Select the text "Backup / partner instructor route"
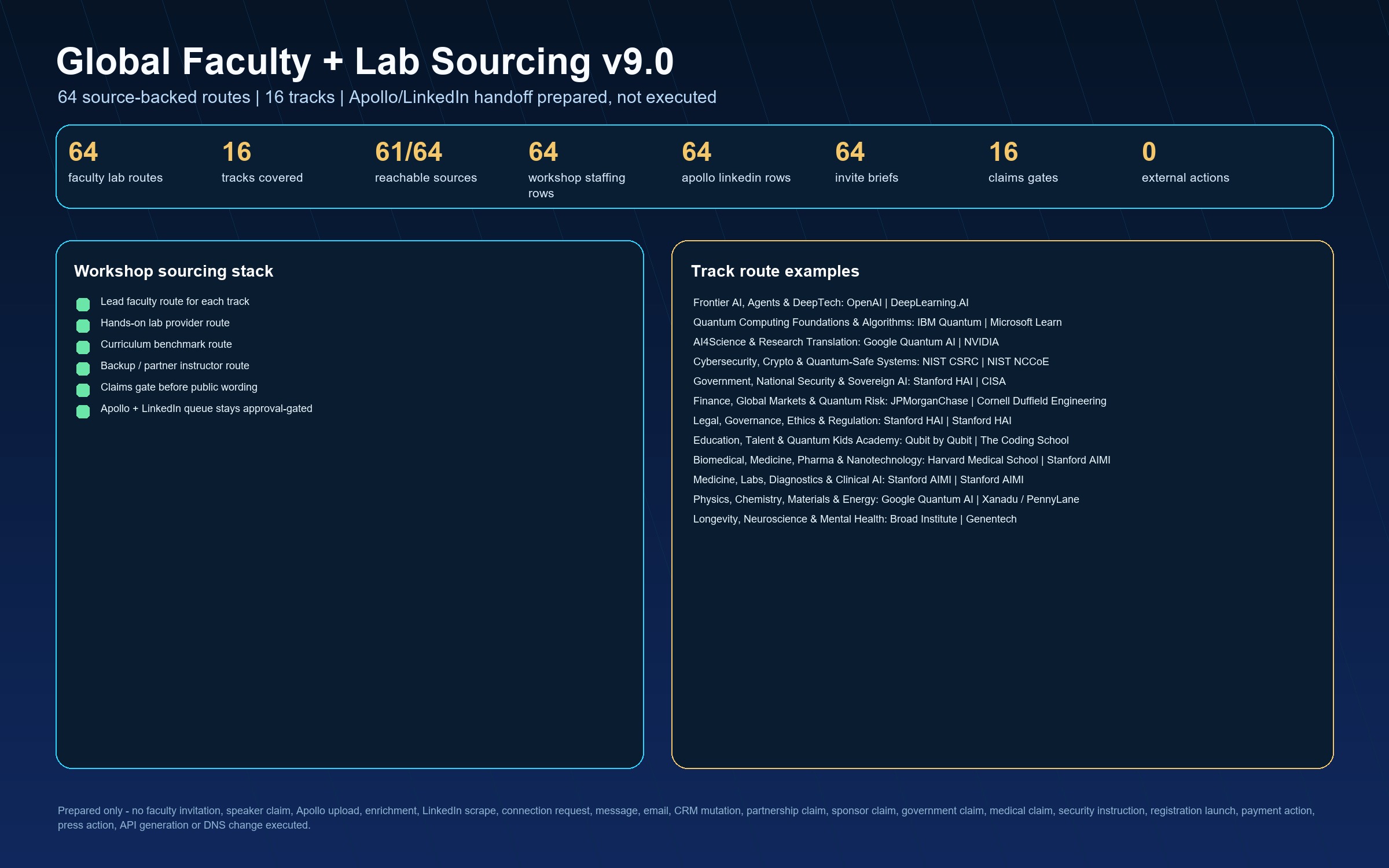This screenshot has height=868, width=1389. tap(175, 366)
